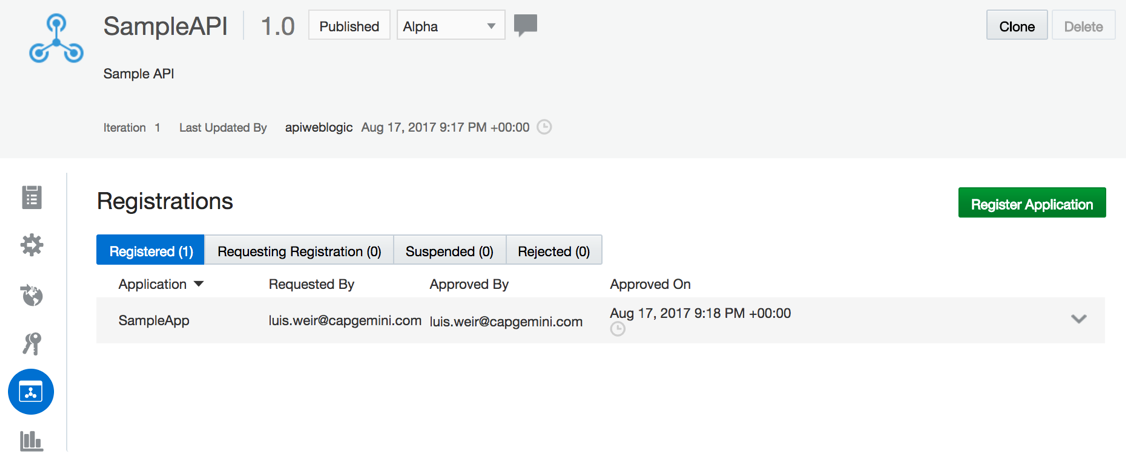The height and width of the screenshot is (458, 1126).
Task: Open the Grants keys sidebar icon
Action: coord(32,345)
